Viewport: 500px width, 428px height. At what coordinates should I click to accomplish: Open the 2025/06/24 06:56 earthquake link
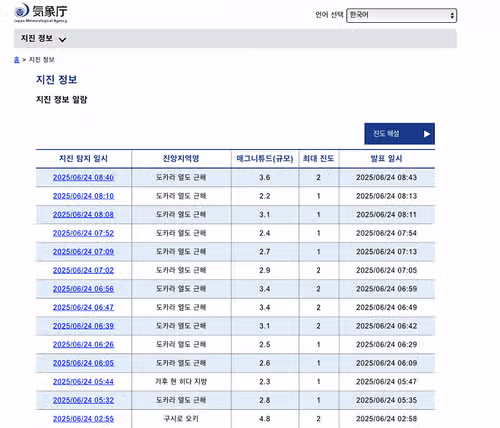click(x=83, y=289)
